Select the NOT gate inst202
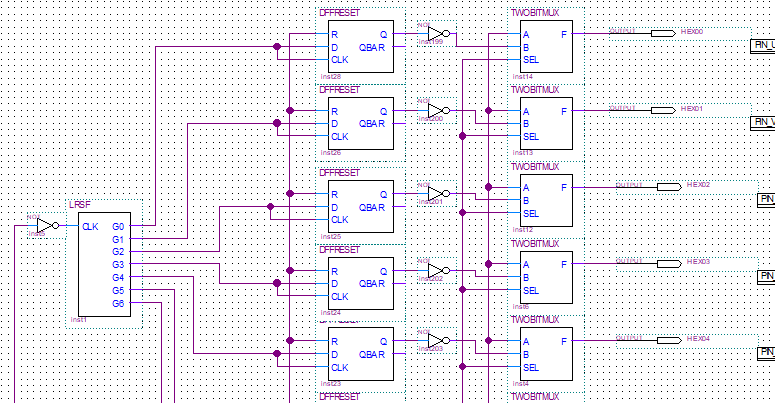 click(437, 271)
